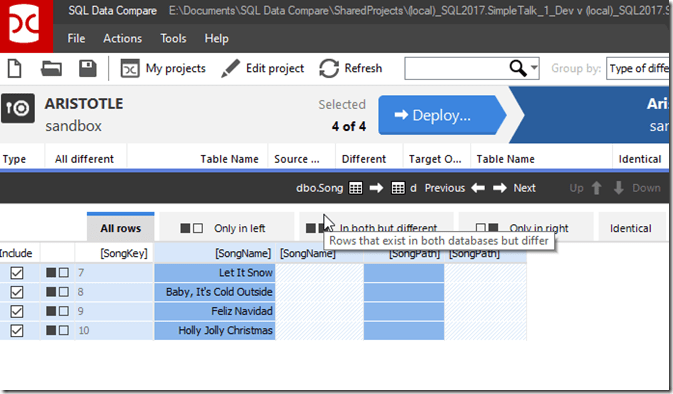Open the Tools menu

tap(173, 39)
